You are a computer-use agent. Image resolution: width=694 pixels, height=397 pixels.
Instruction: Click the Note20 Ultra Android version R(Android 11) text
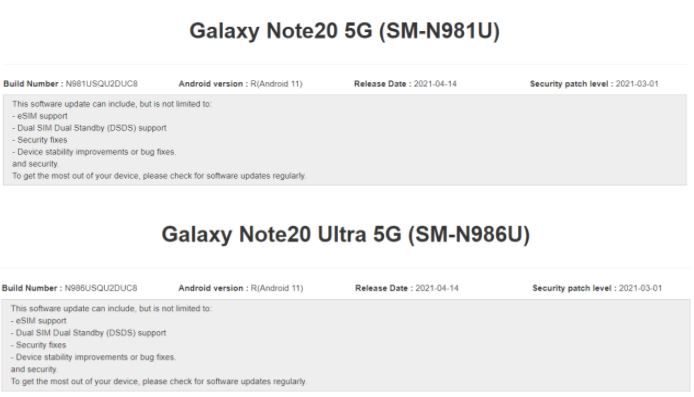coord(277,288)
